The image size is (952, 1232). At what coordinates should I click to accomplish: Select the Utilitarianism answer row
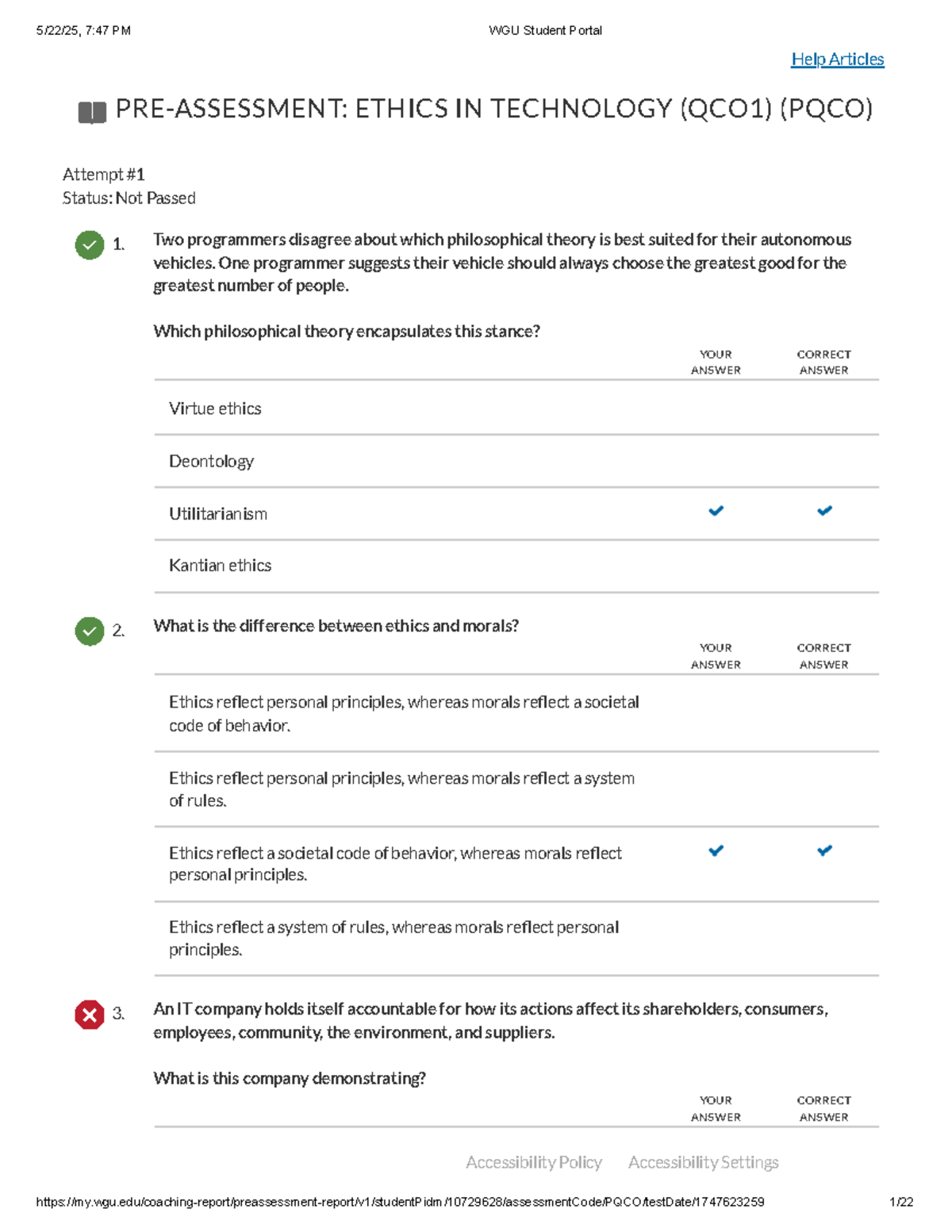point(218,514)
